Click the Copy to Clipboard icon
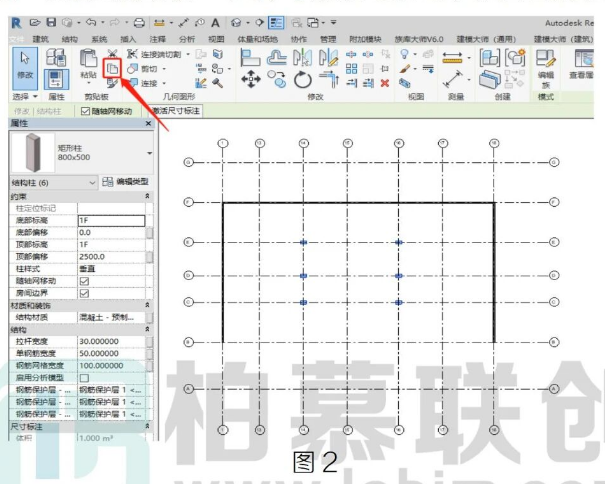The image size is (605, 484). click(112, 68)
